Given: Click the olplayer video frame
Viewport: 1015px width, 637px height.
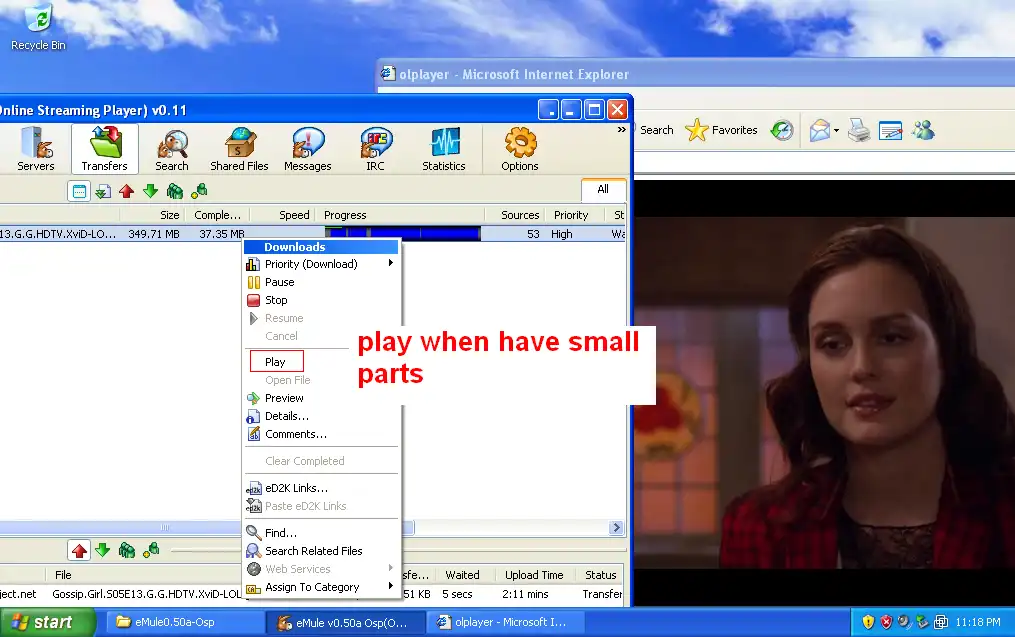Looking at the screenshot, I should point(824,393).
